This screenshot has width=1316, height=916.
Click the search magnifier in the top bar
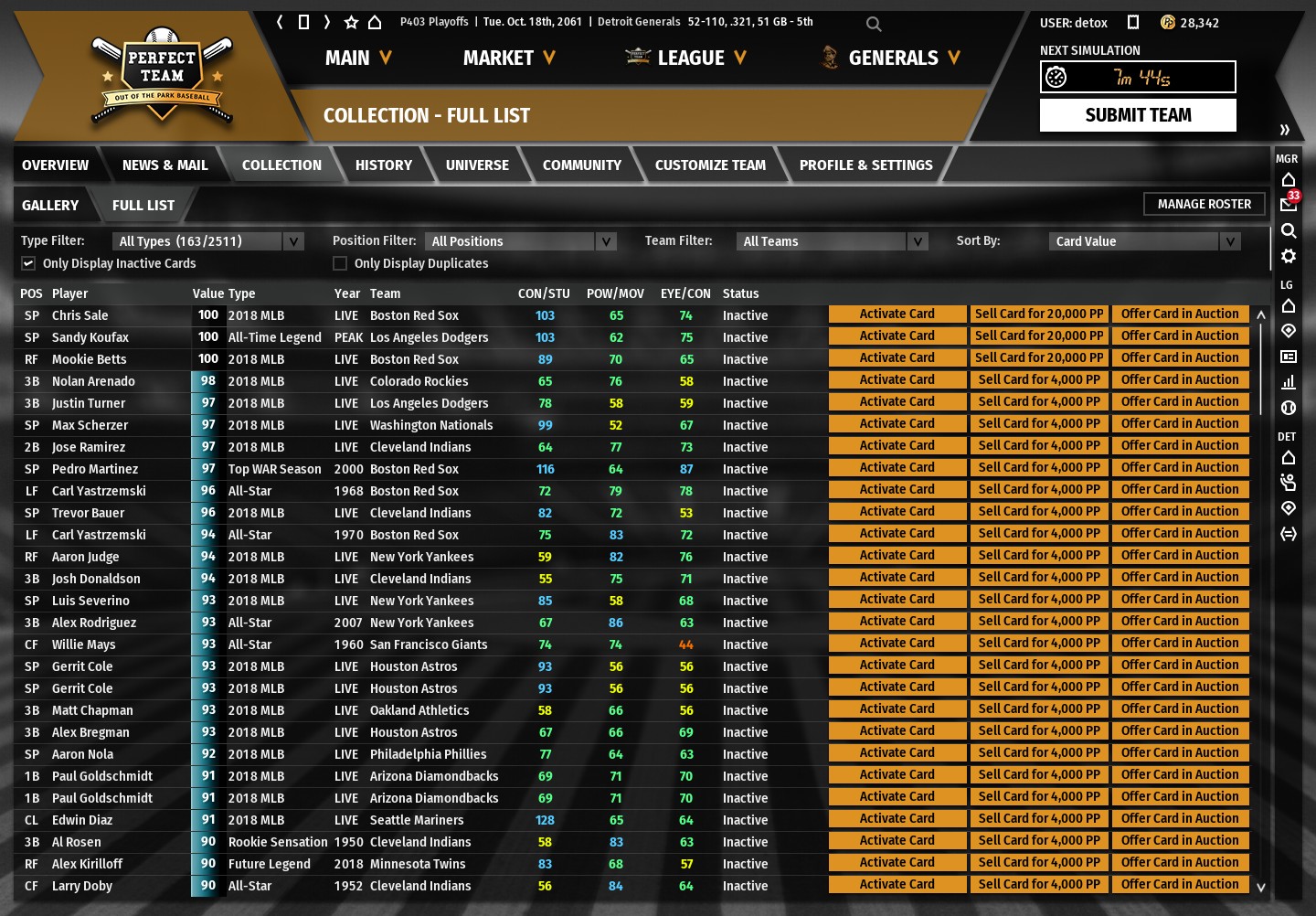tap(874, 25)
